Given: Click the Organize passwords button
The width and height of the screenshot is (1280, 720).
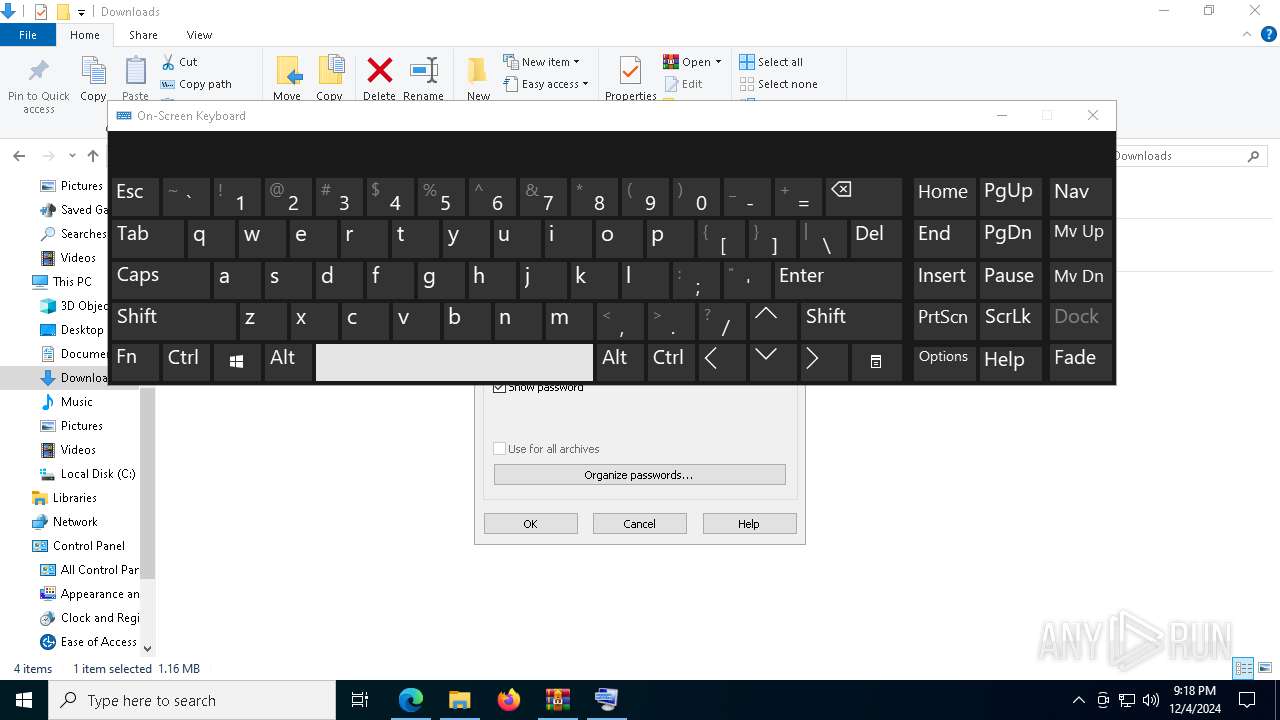Looking at the screenshot, I should [x=640, y=475].
